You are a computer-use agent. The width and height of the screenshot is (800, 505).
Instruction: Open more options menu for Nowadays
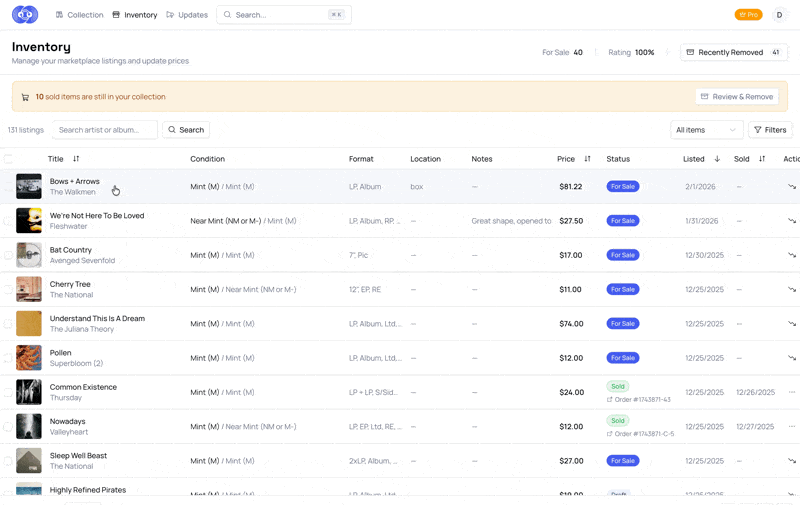(x=792, y=426)
